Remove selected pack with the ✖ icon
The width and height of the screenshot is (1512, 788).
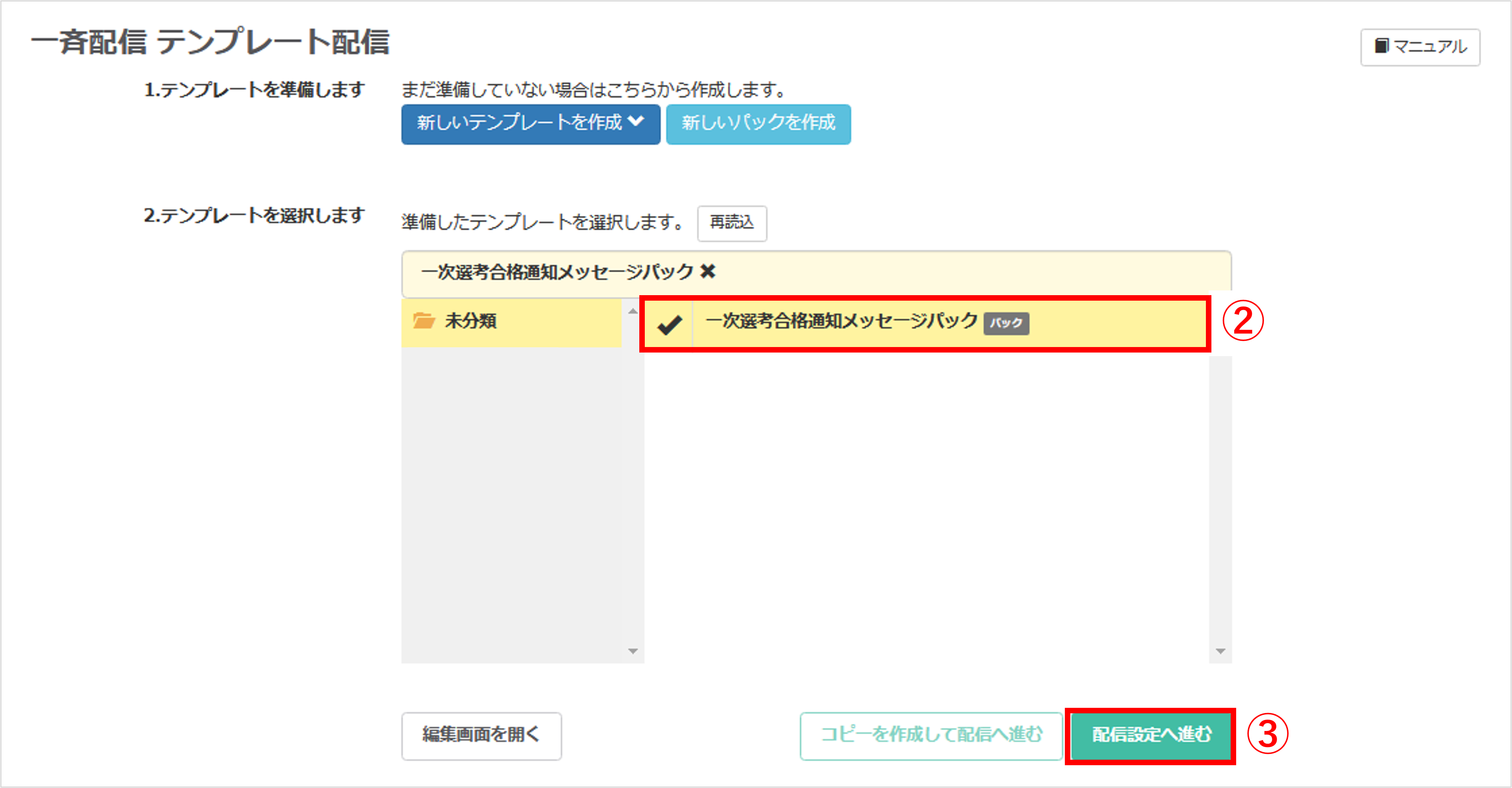708,271
